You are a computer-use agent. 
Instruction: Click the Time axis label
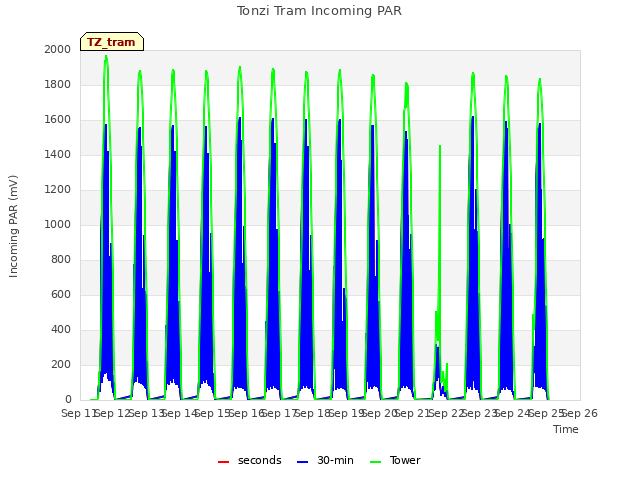(x=566, y=429)
